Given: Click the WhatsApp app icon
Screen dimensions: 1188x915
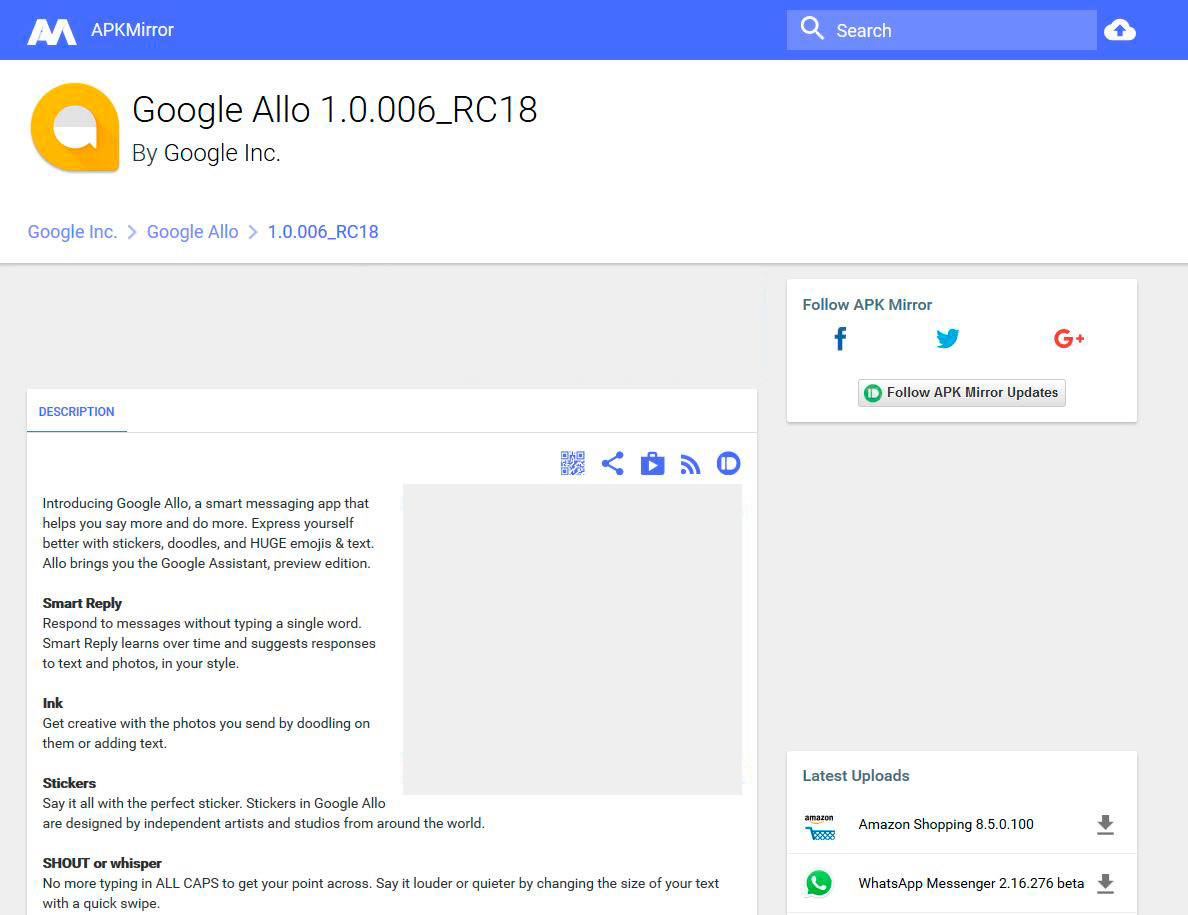Looking at the screenshot, I should [819, 883].
